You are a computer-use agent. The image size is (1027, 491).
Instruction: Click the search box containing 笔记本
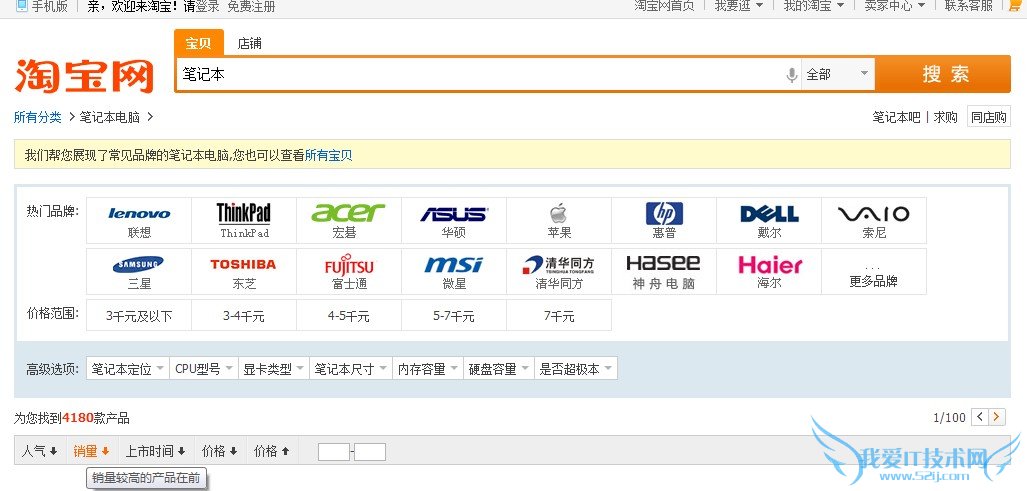(479, 74)
